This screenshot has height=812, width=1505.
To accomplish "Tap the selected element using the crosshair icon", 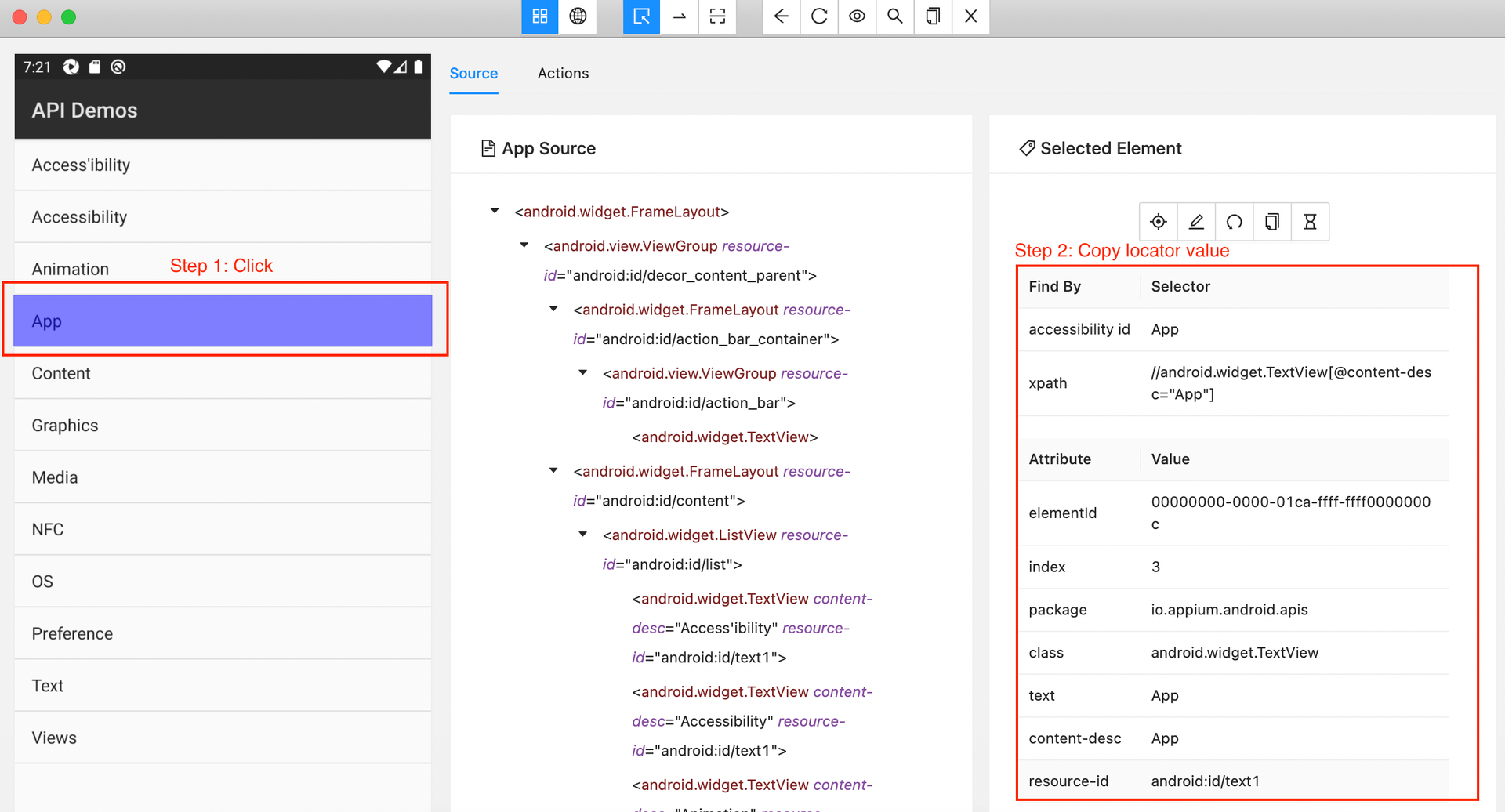I will (x=1158, y=222).
